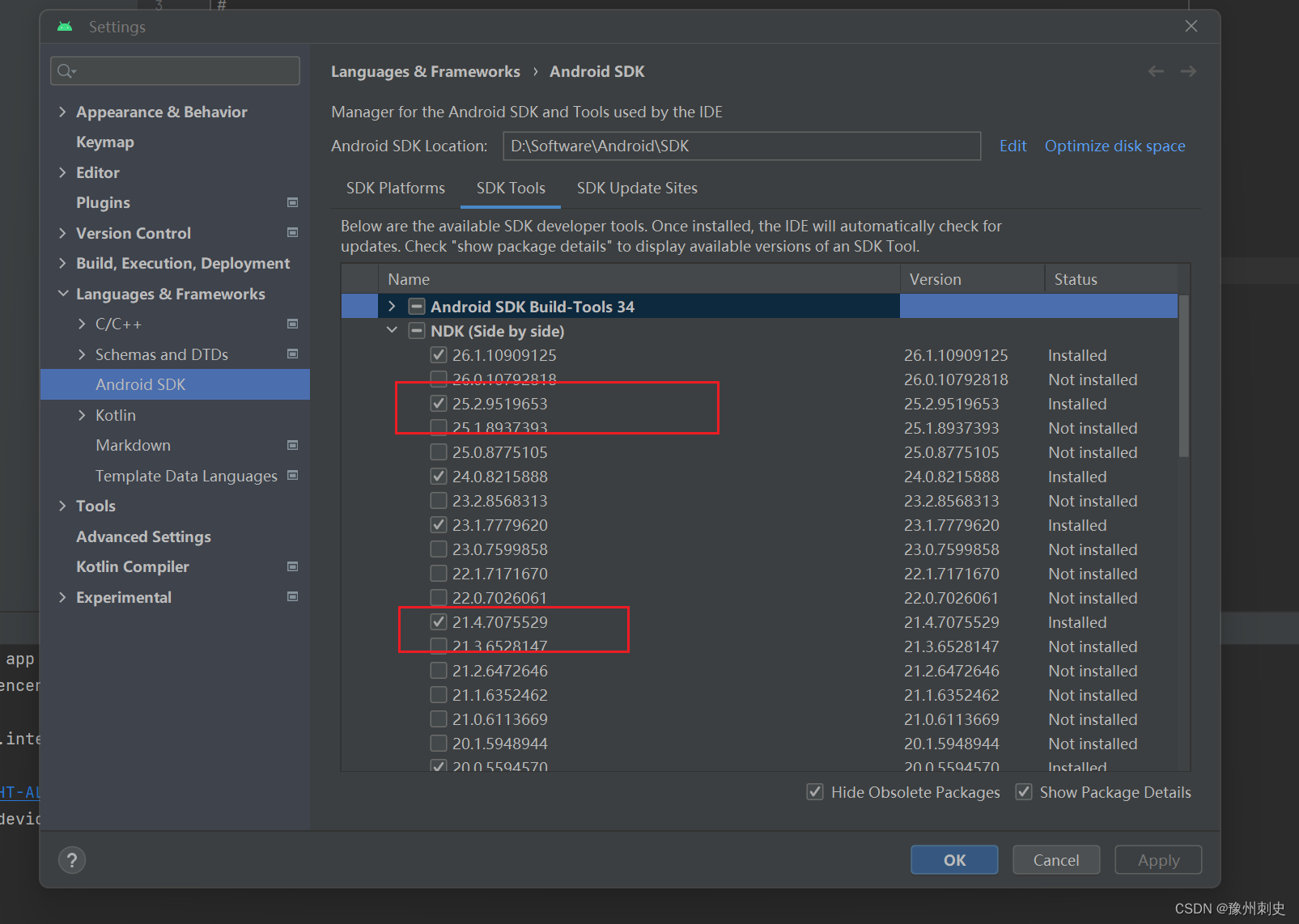Expand Appearance & Behavior section

tap(62, 112)
